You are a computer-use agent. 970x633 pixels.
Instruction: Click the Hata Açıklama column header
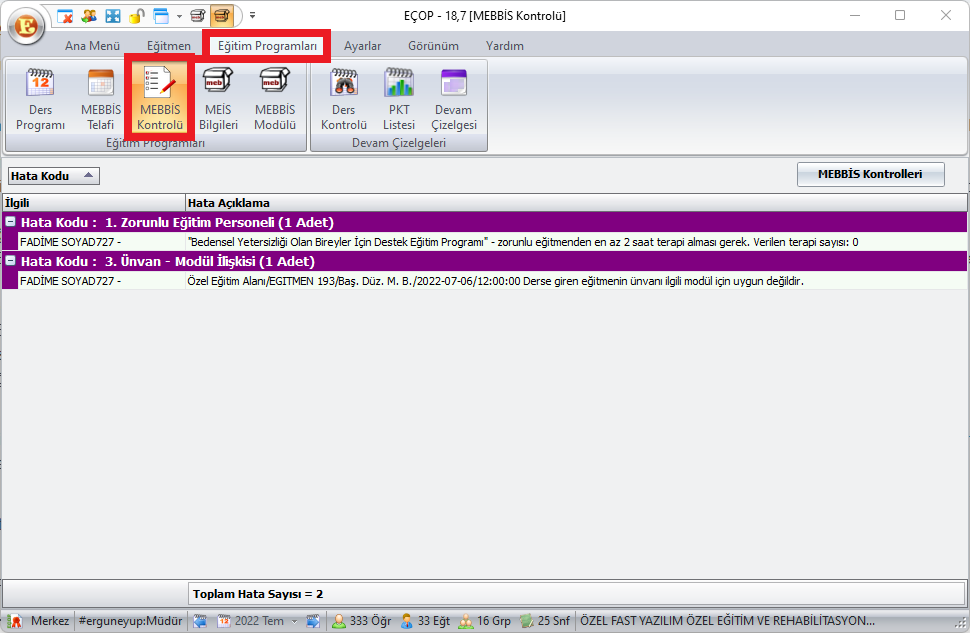point(576,203)
